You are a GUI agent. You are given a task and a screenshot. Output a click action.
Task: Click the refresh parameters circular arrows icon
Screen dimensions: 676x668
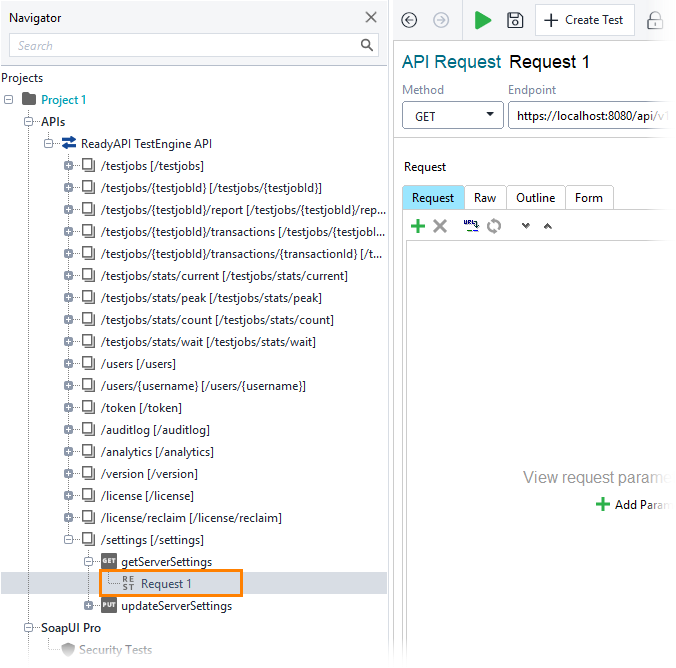tap(494, 226)
